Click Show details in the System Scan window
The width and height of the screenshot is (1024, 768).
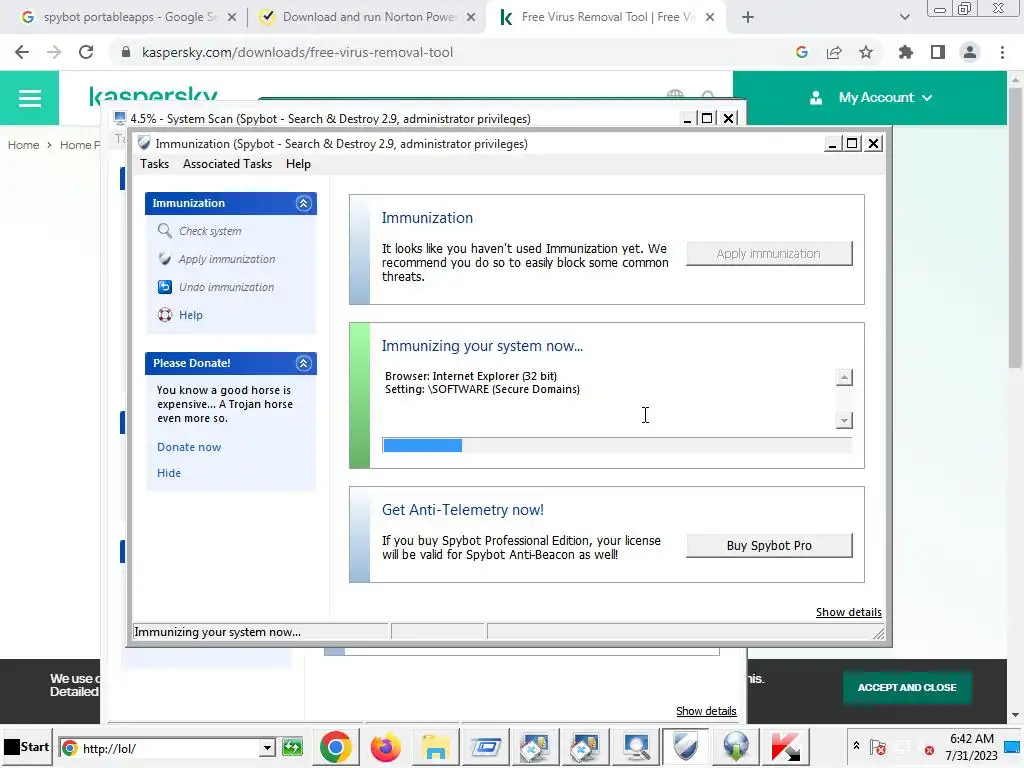tap(706, 711)
